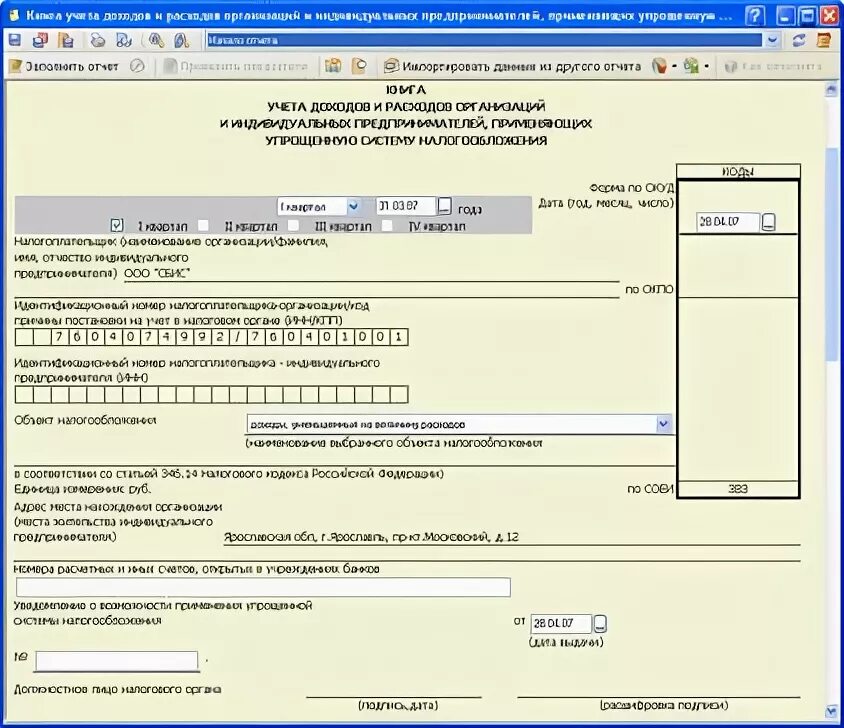
Task: Click the refresh arrows icon in top toolbar
Action: tap(799, 40)
